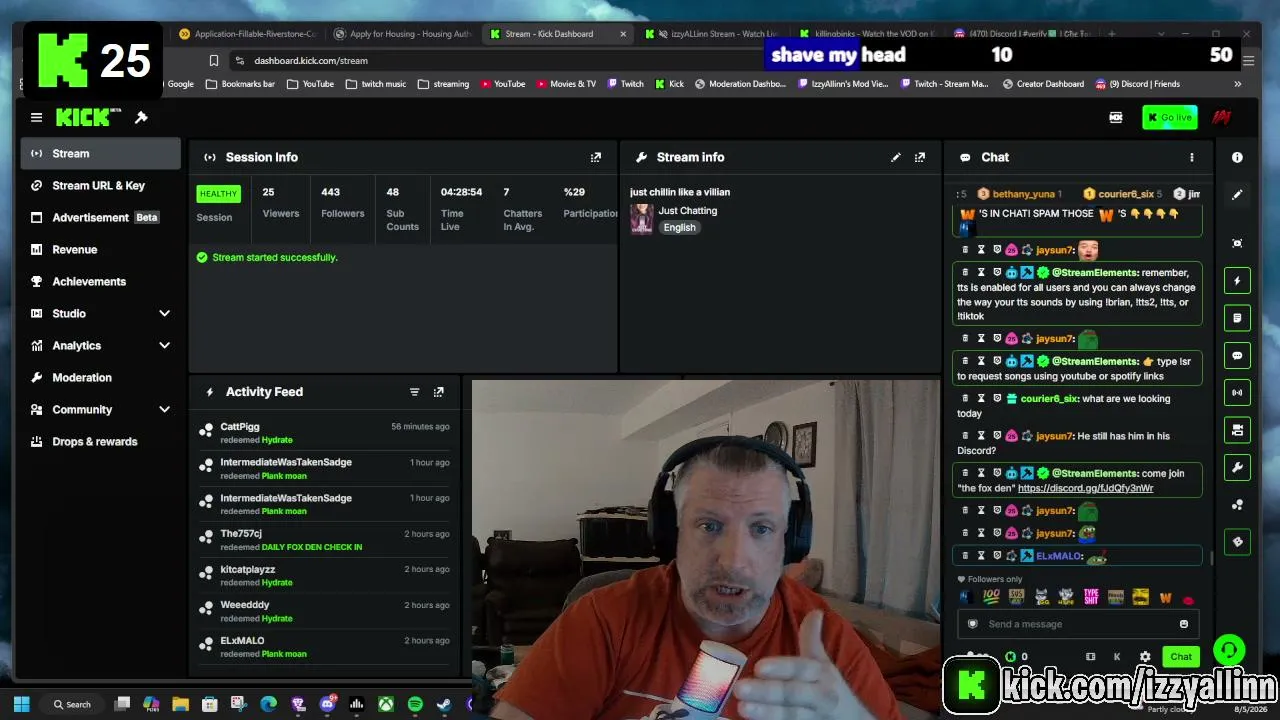Viewport: 1280px width, 720px height.
Task: Open Stream URL & Key page
Action: pyautogui.click(x=100, y=185)
